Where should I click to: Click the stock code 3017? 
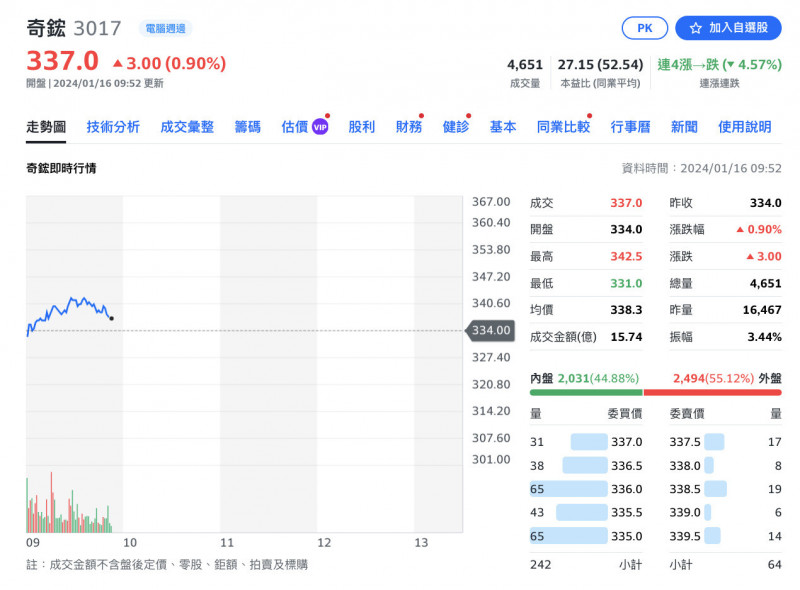point(97,29)
